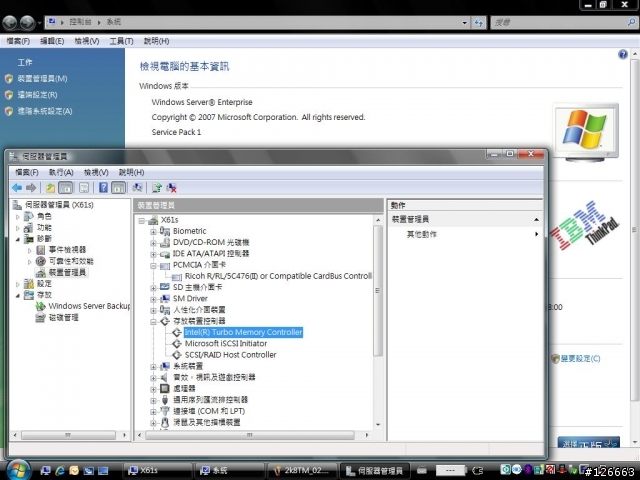Click the Advanced system settings link

click(44, 111)
